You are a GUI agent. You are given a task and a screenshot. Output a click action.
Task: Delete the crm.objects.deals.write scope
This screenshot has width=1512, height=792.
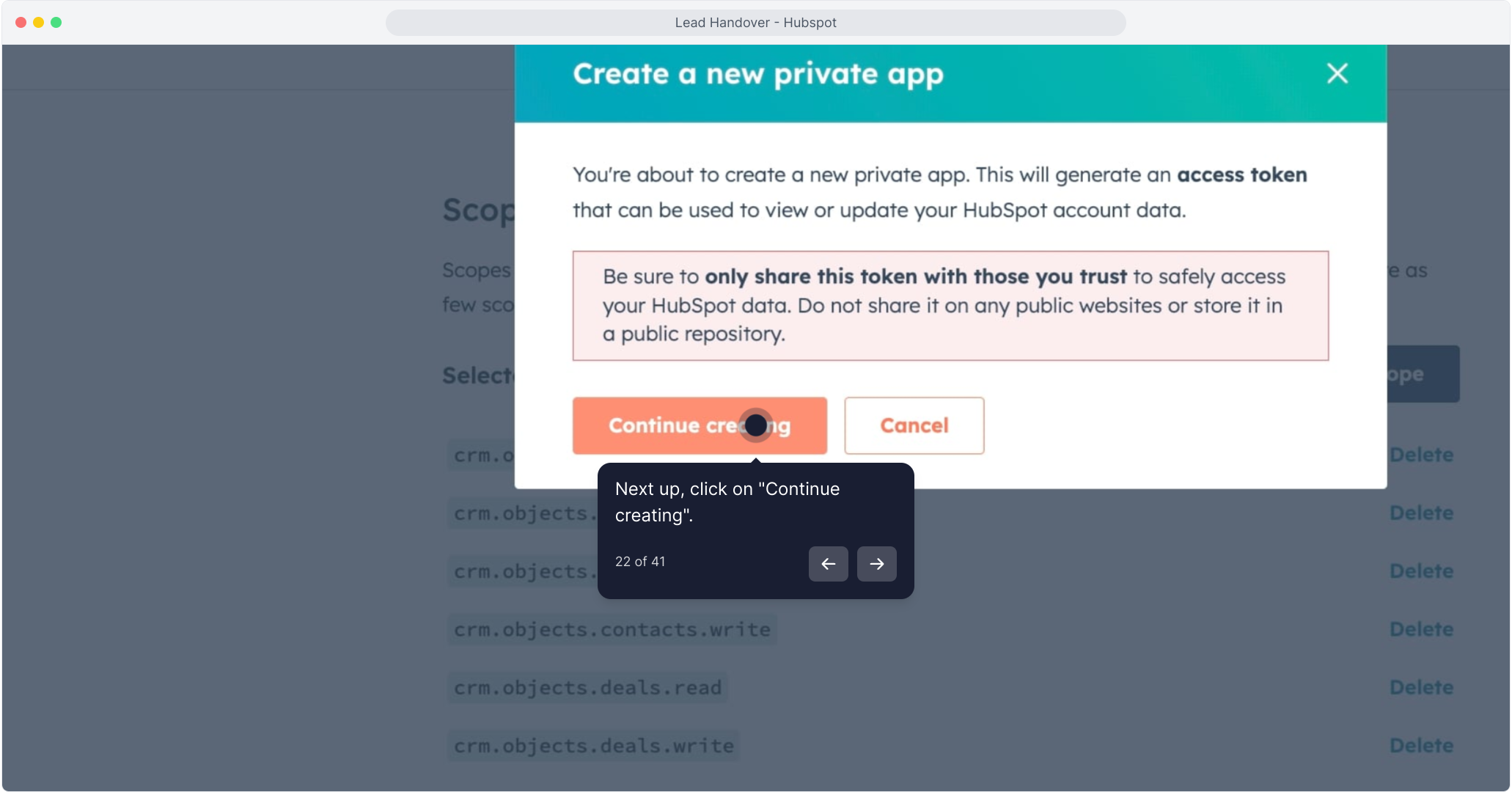pyautogui.click(x=1421, y=746)
